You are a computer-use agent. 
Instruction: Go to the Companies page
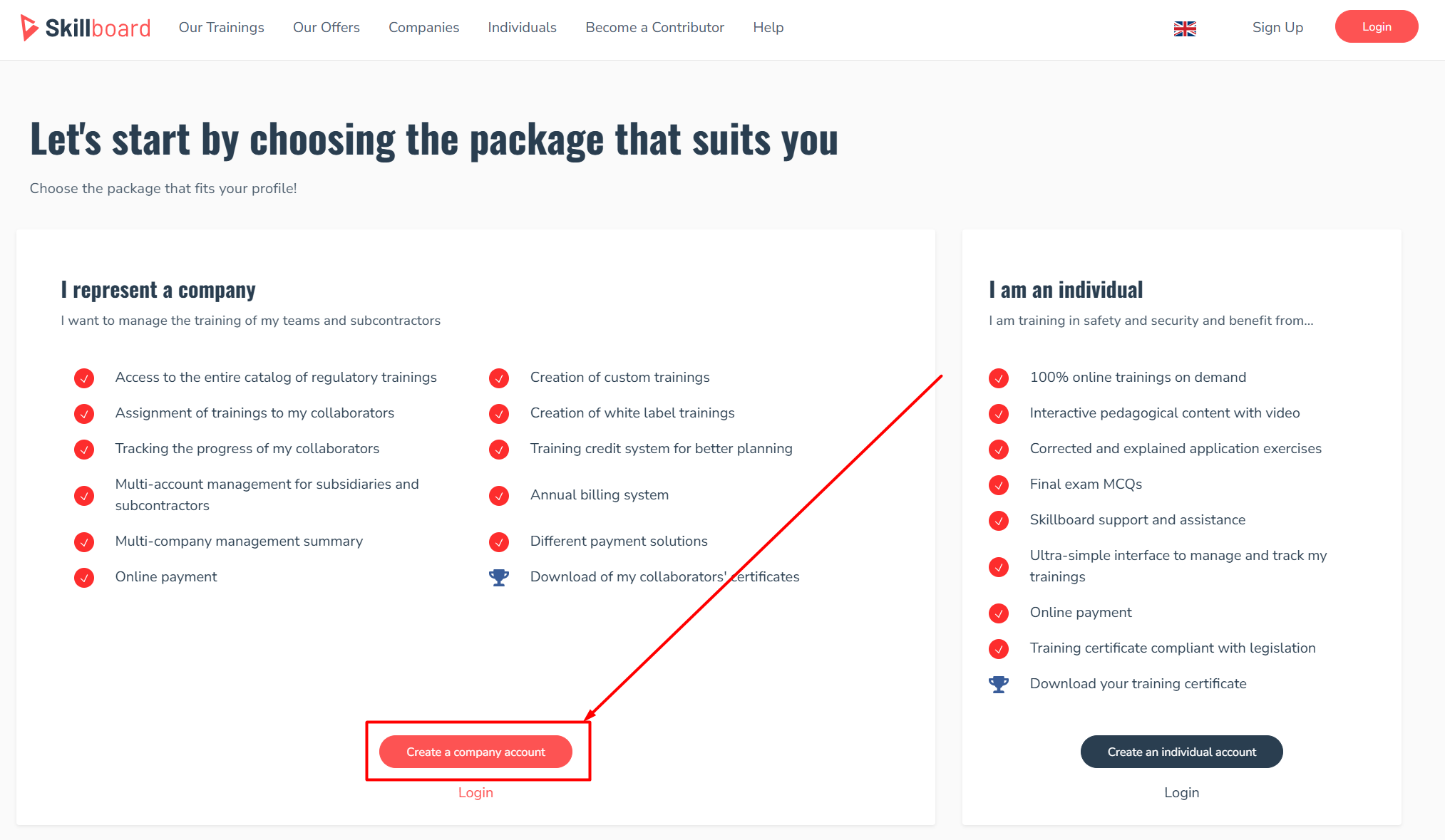click(x=423, y=27)
